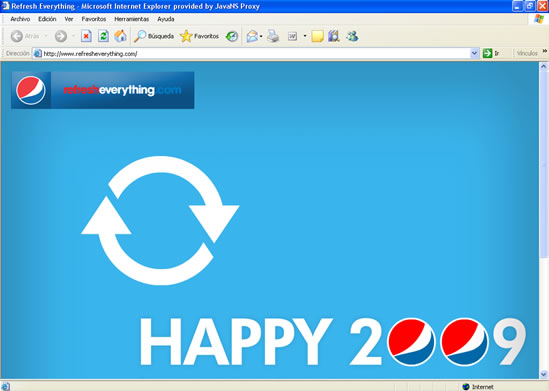Screen dimensions: 549x391
Task: Edit page with Word icon
Action: coord(292,36)
